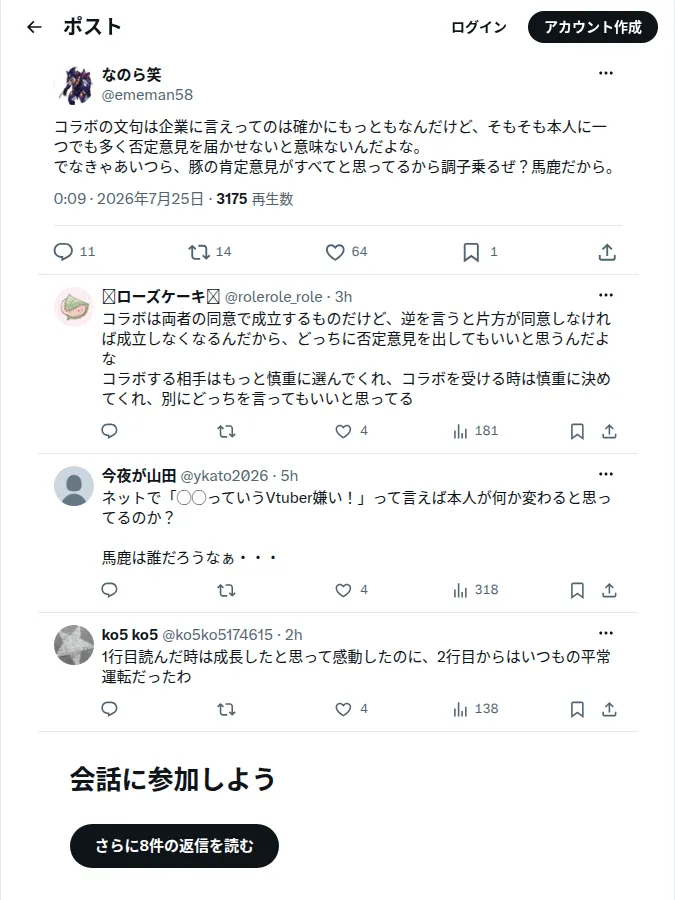Open more options on ローズケーキ's reply

606,295
